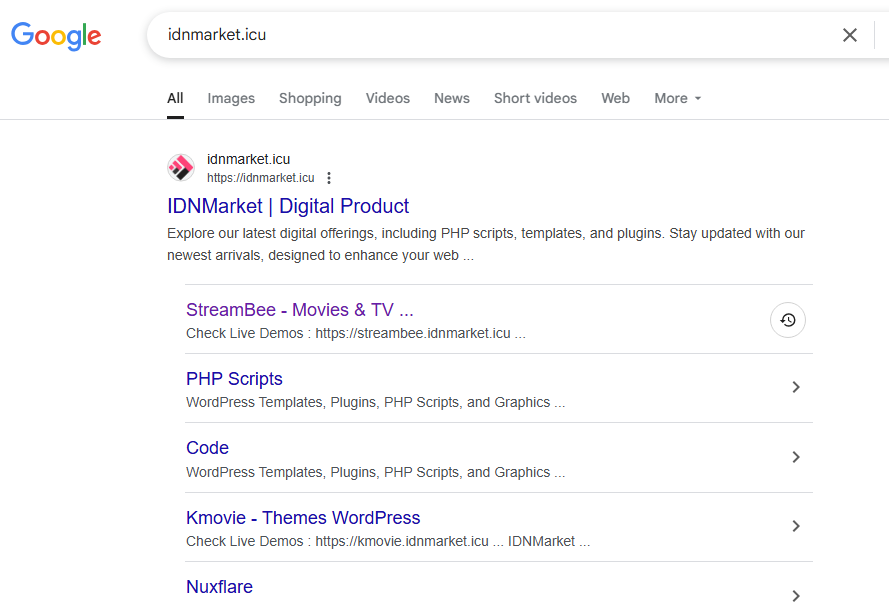Expand the PHP Scripts chevron arrow
The width and height of the screenshot is (889, 604).
[795, 387]
